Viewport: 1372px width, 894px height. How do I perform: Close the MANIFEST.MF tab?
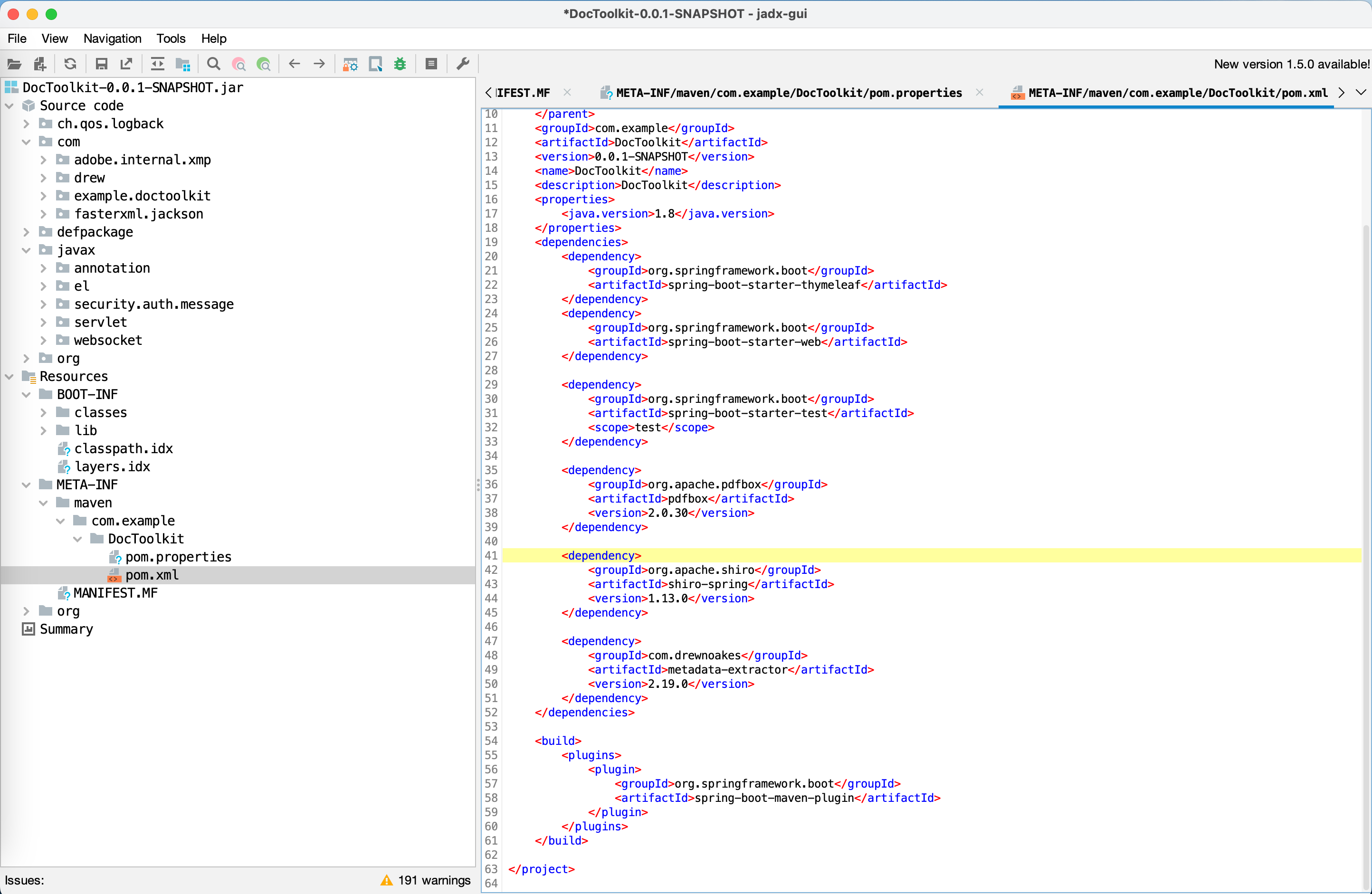coord(567,92)
